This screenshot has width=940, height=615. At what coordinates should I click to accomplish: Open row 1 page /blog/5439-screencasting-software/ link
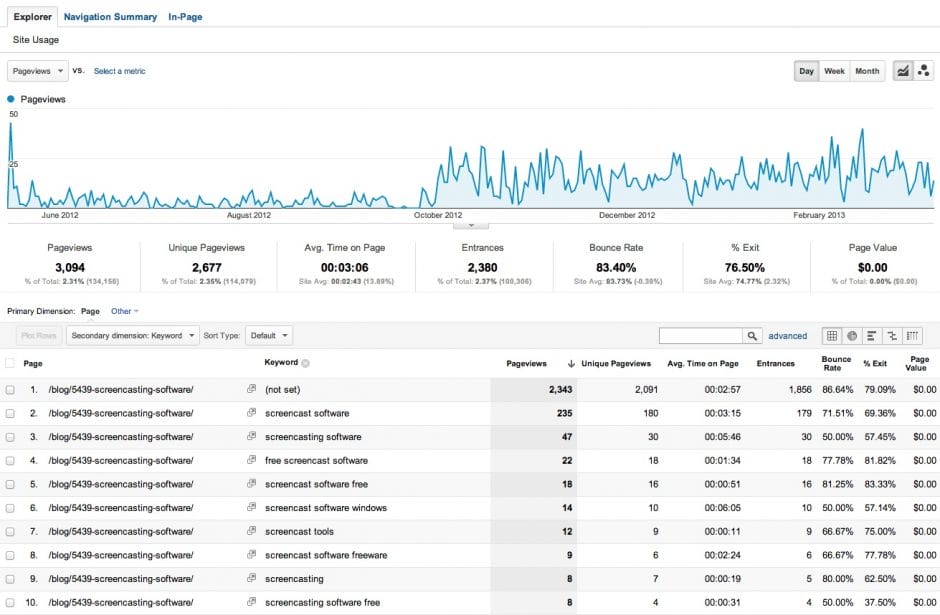(x=120, y=390)
